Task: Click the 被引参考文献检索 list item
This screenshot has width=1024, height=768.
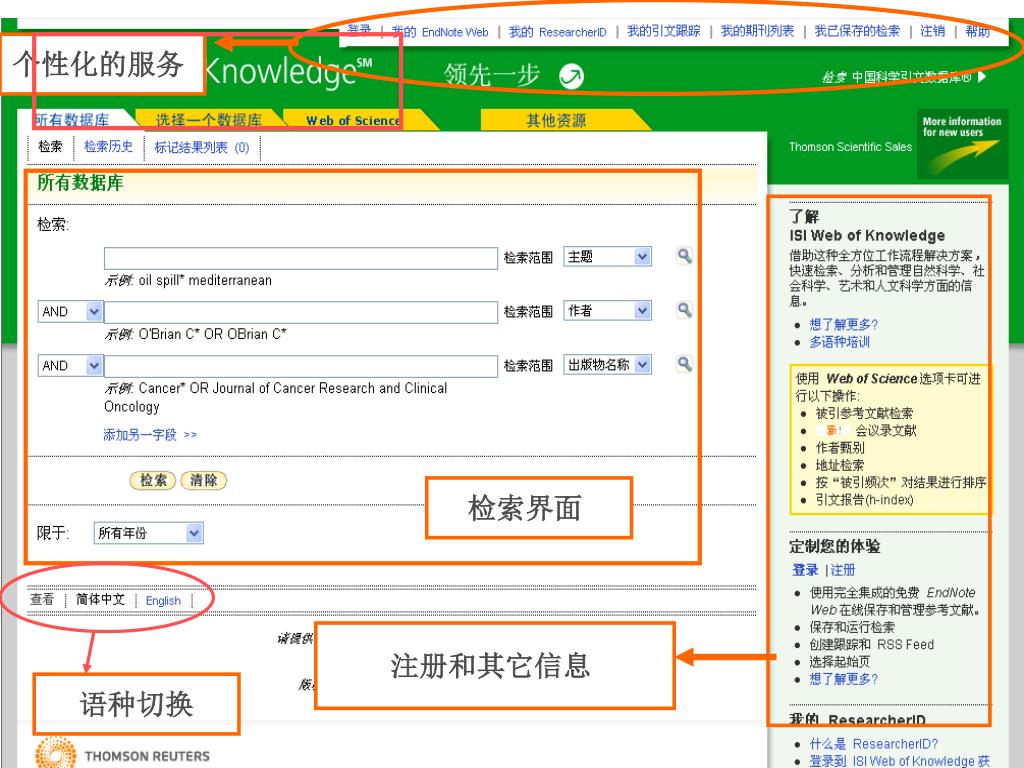Action: click(x=864, y=413)
